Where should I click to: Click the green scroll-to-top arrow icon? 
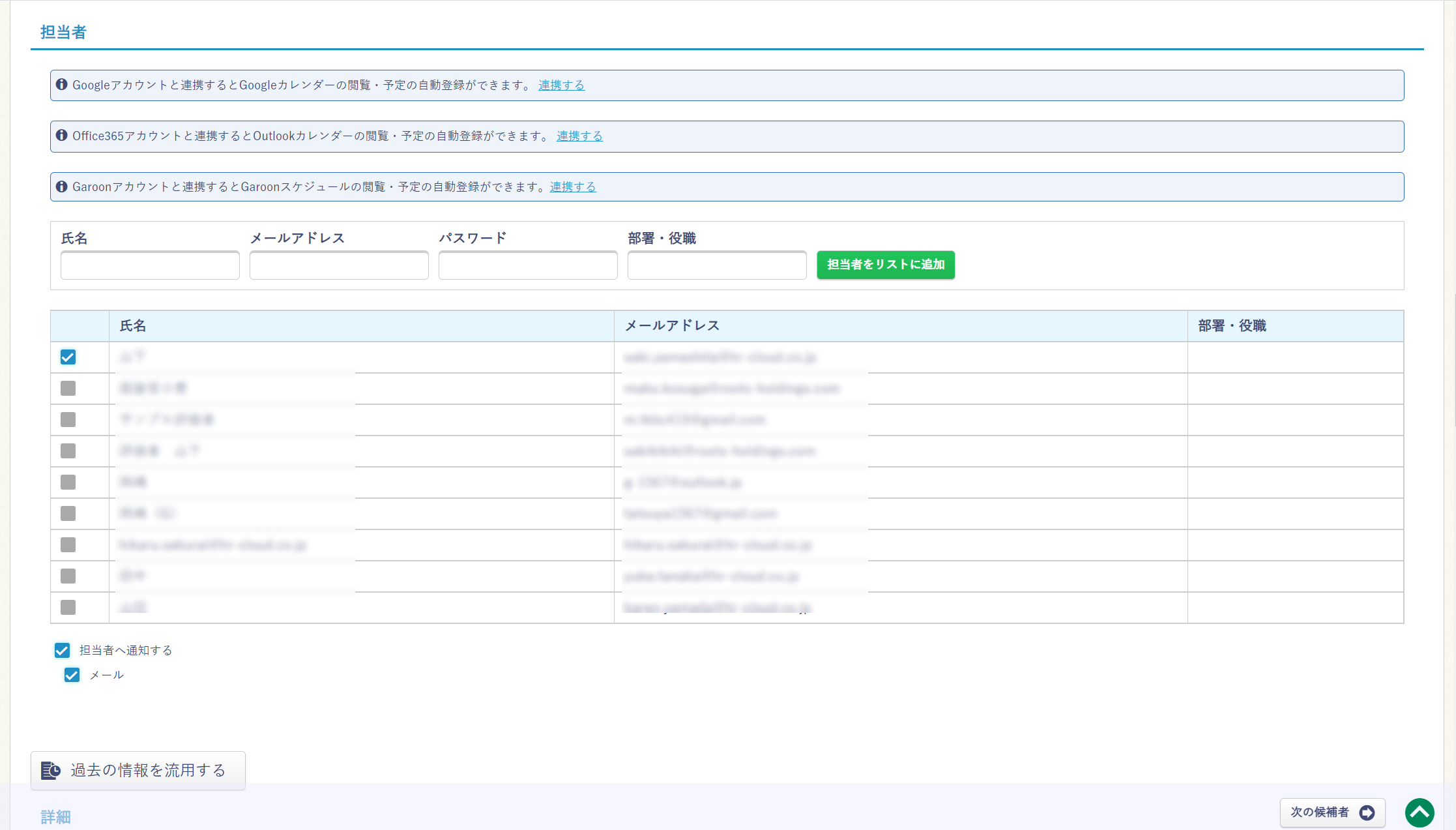(x=1420, y=812)
